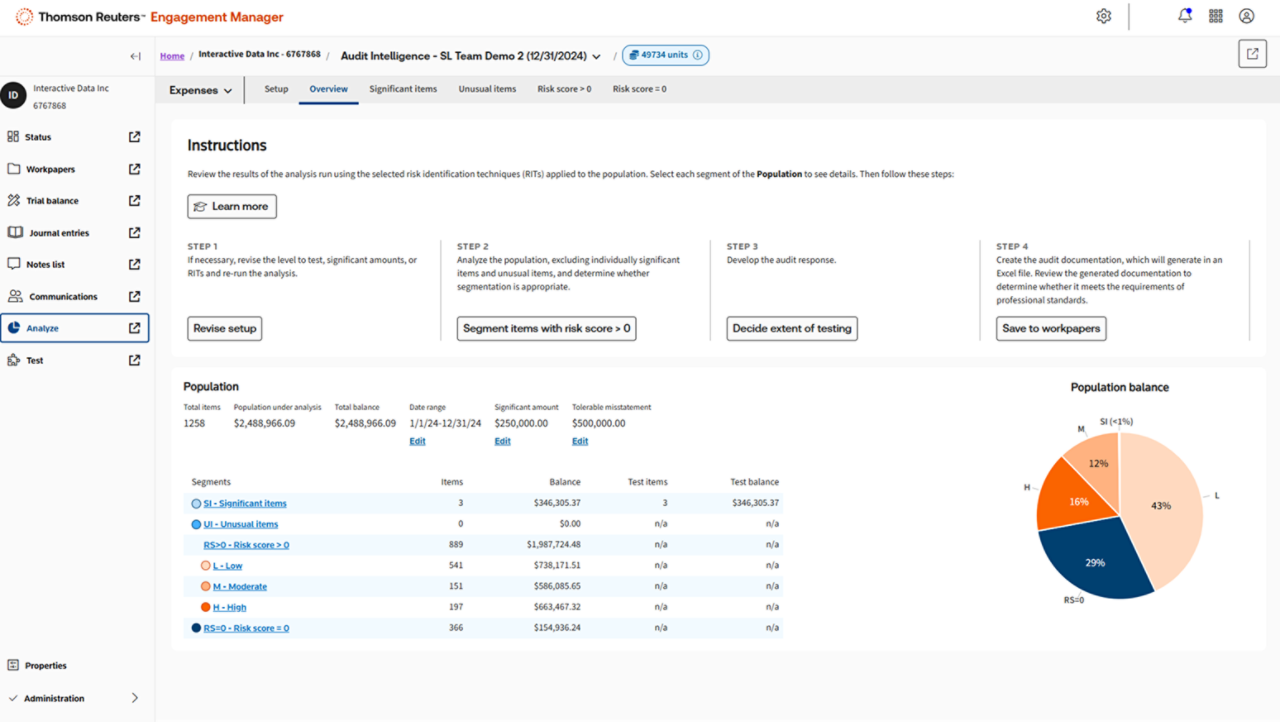Click the Revise setup button
1280x722 pixels.
225,328
